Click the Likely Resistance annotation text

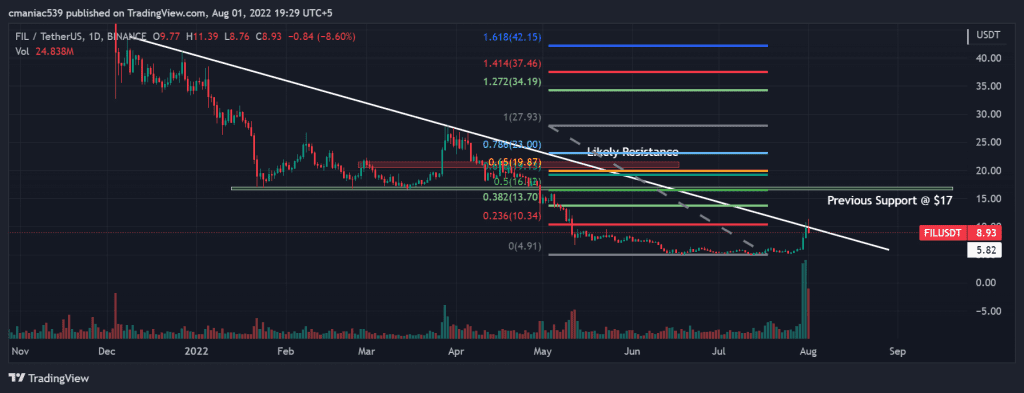pos(632,151)
